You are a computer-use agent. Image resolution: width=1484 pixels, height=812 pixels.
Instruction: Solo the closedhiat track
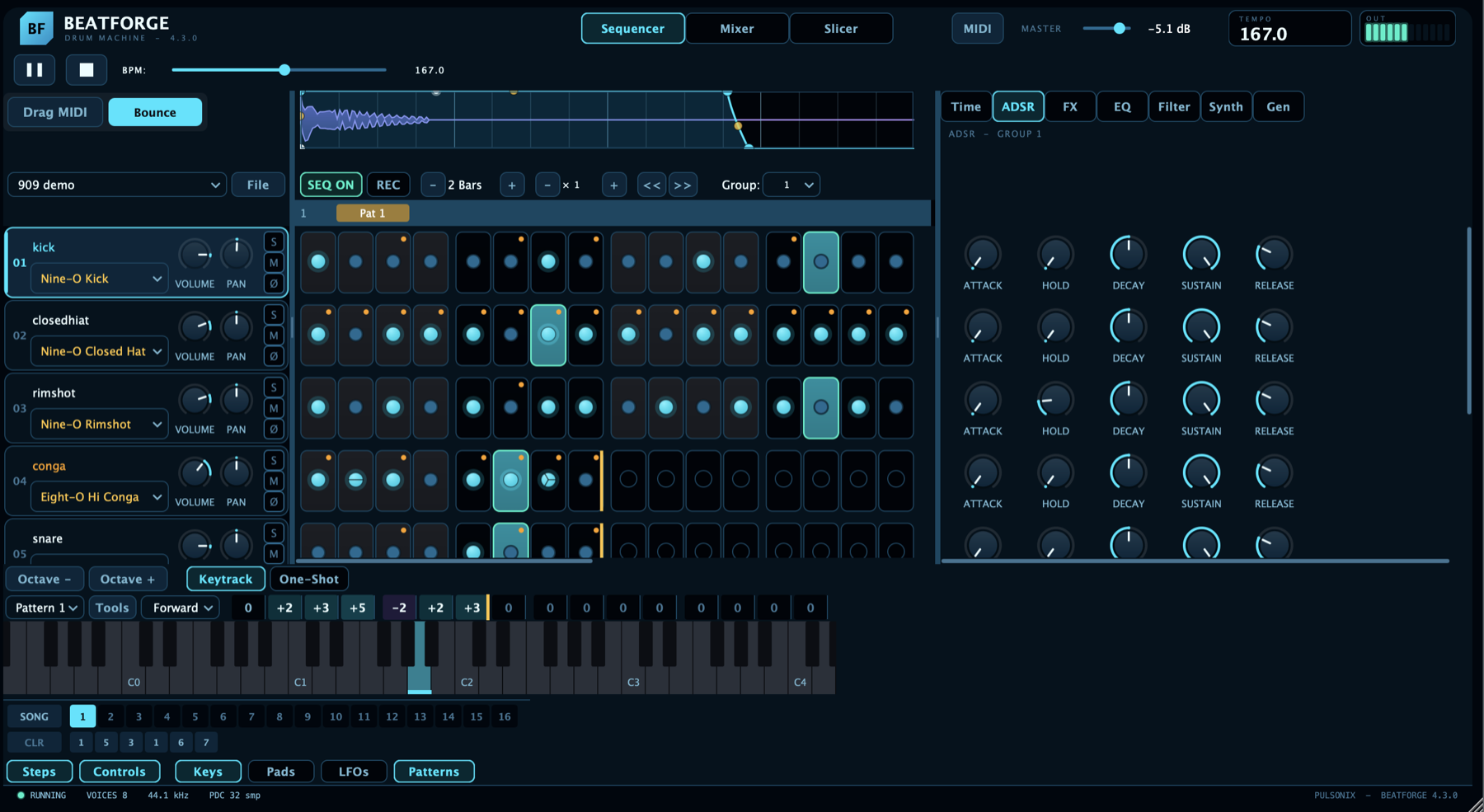(274, 315)
